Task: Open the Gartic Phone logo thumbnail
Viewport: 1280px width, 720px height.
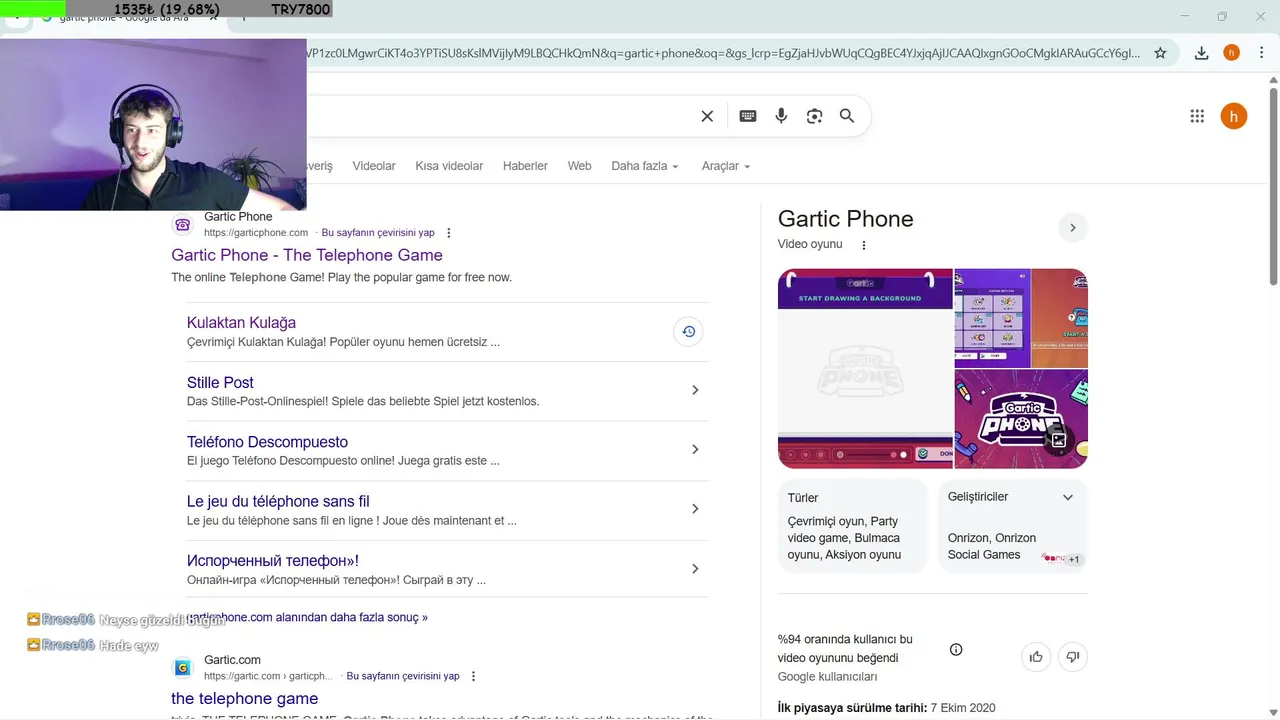Action: [1021, 419]
